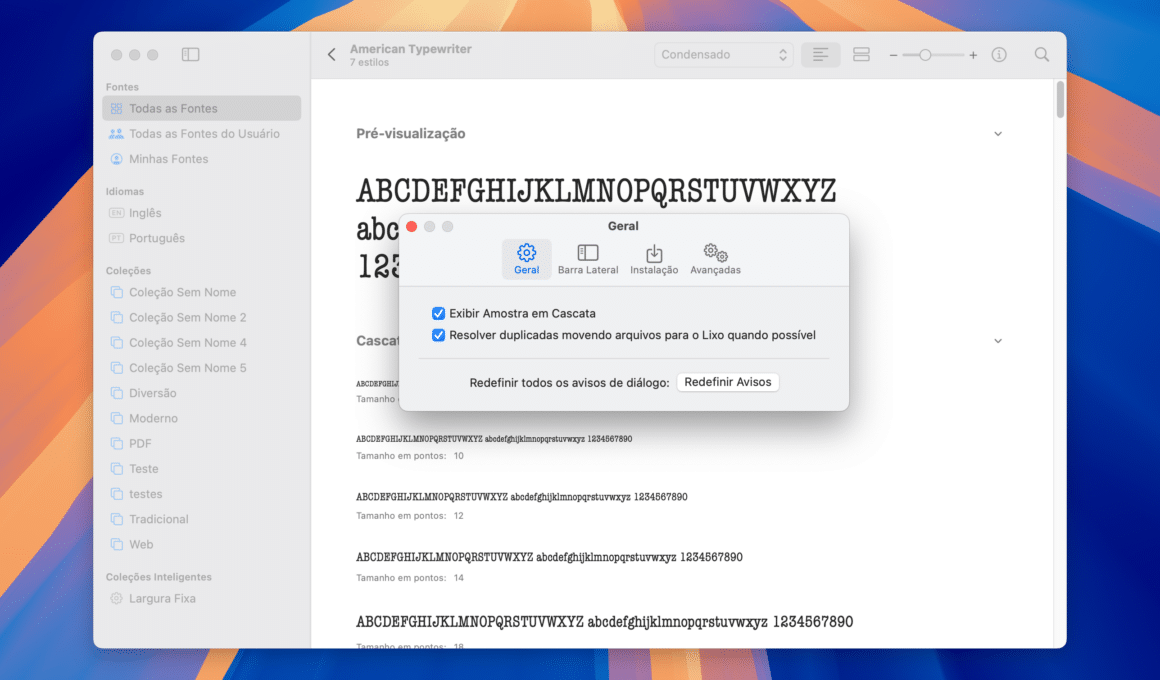Click the collection icon beside Diversão

(x=116, y=392)
